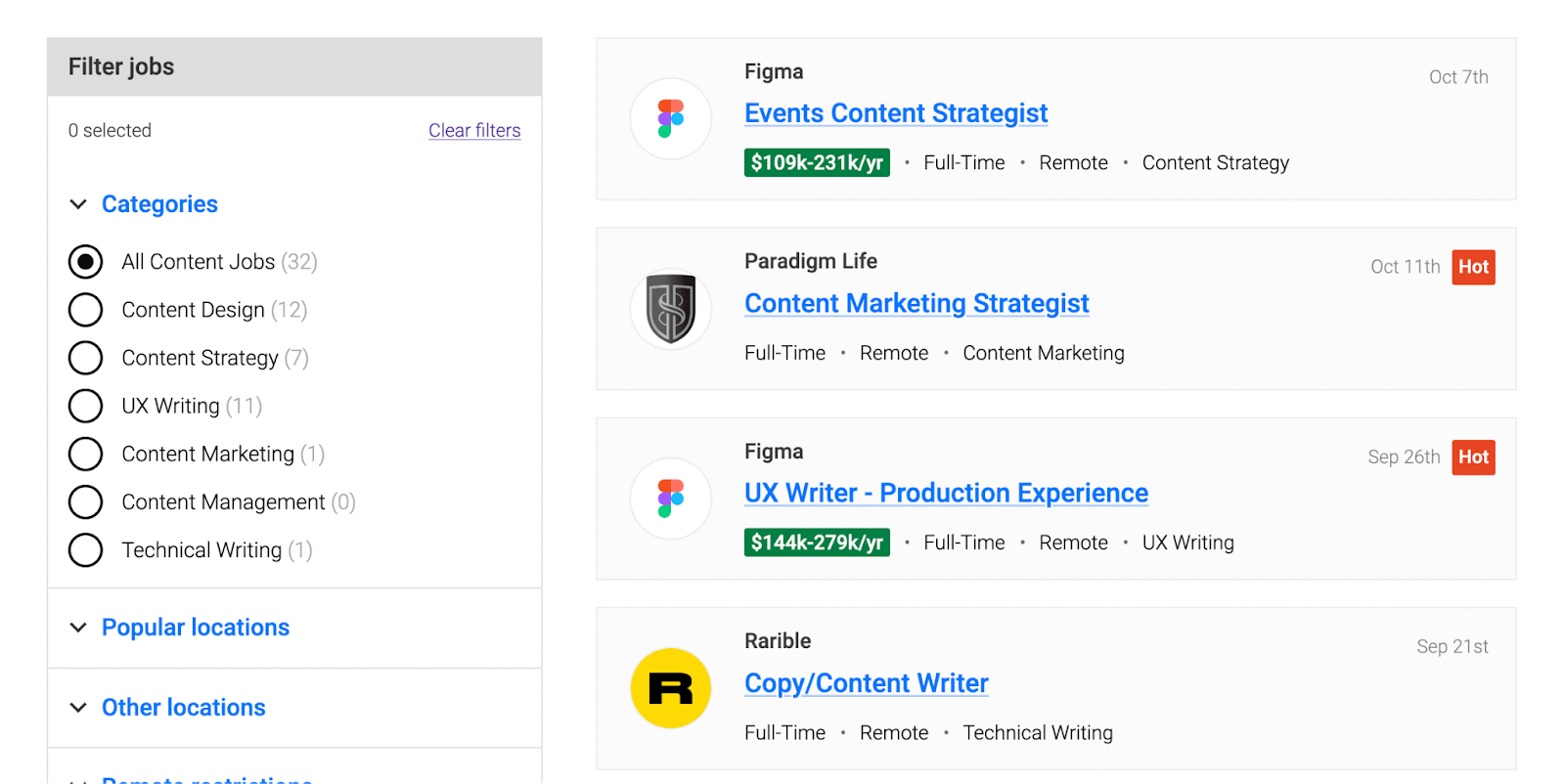Click the Content Marketing tag on Paradigm Life listing
This screenshot has height=784, width=1565.
pos(1044,353)
